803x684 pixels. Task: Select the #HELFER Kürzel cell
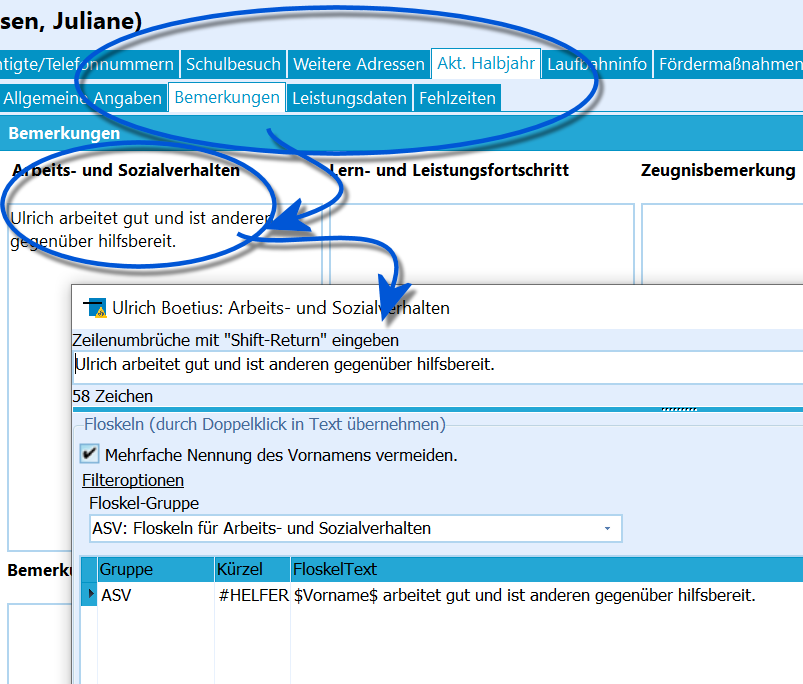pos(253,595)
